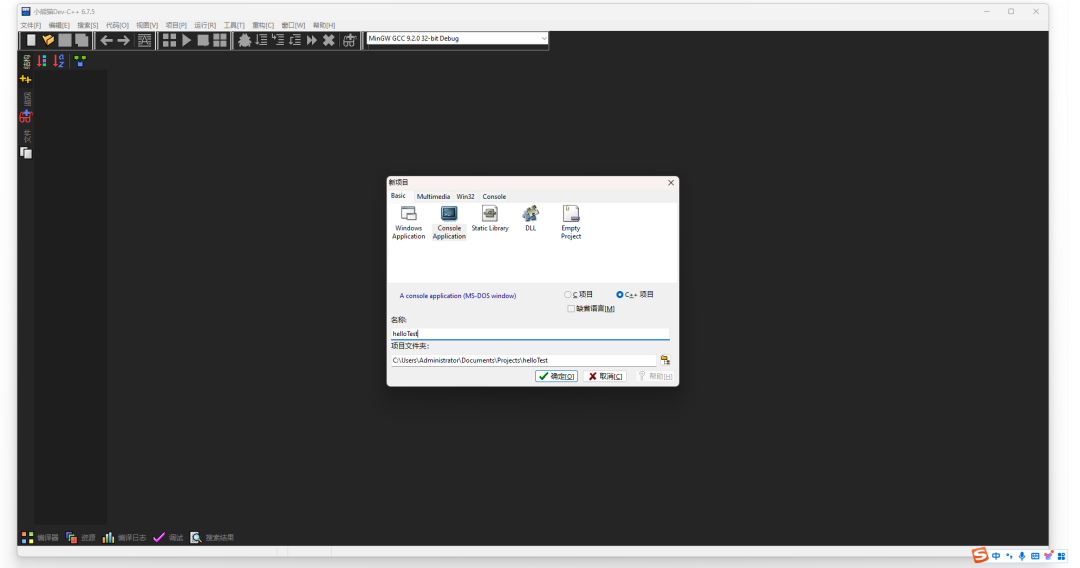Click the project folder path field
1080x568 pixels.
click(523, 360)
